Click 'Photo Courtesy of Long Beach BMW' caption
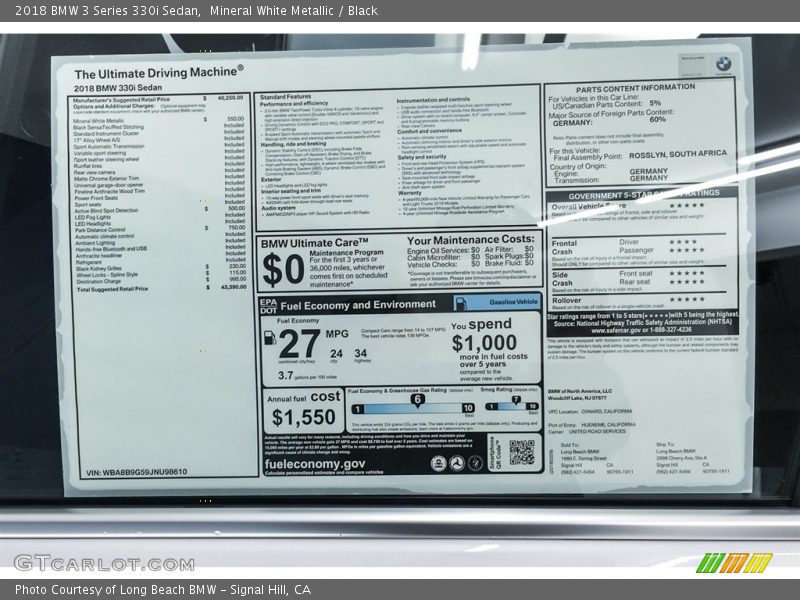Viewport: 800px width, 600px height. (116, 590)
